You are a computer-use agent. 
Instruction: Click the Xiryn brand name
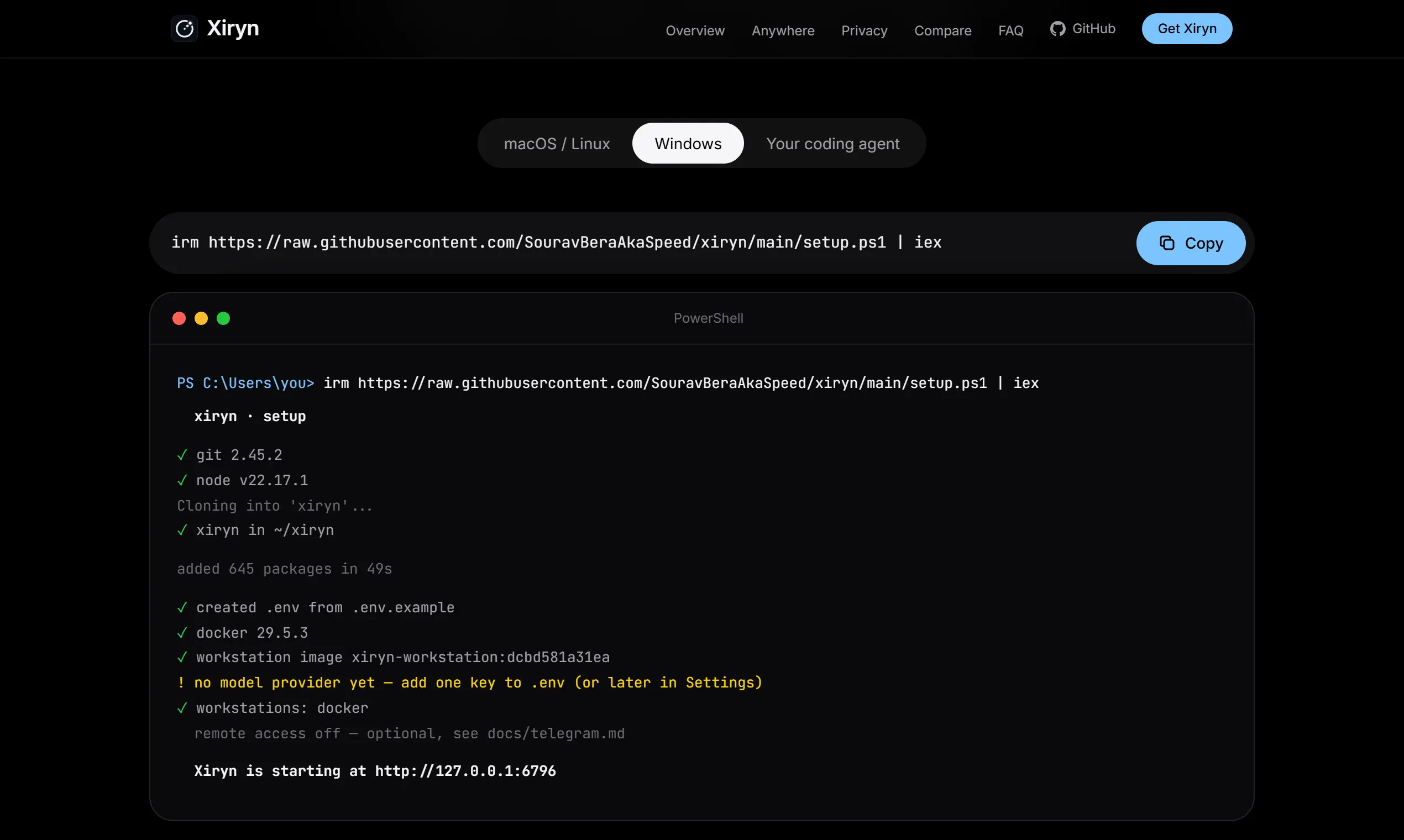[x=233, y=28]
